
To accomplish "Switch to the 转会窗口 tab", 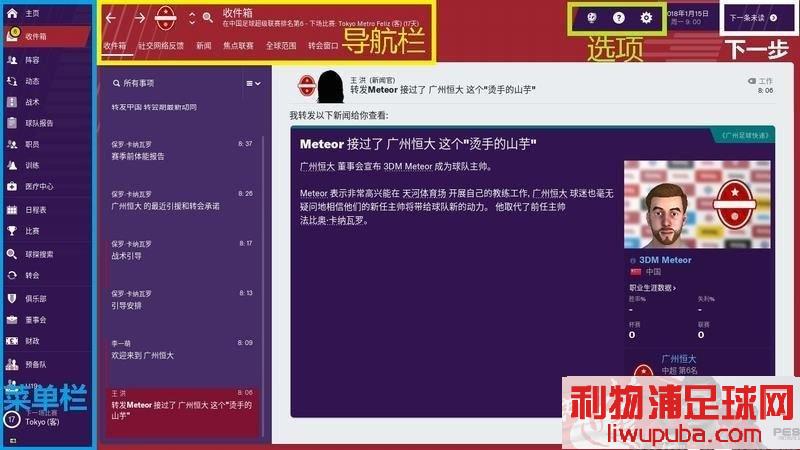I will (323, 45).
